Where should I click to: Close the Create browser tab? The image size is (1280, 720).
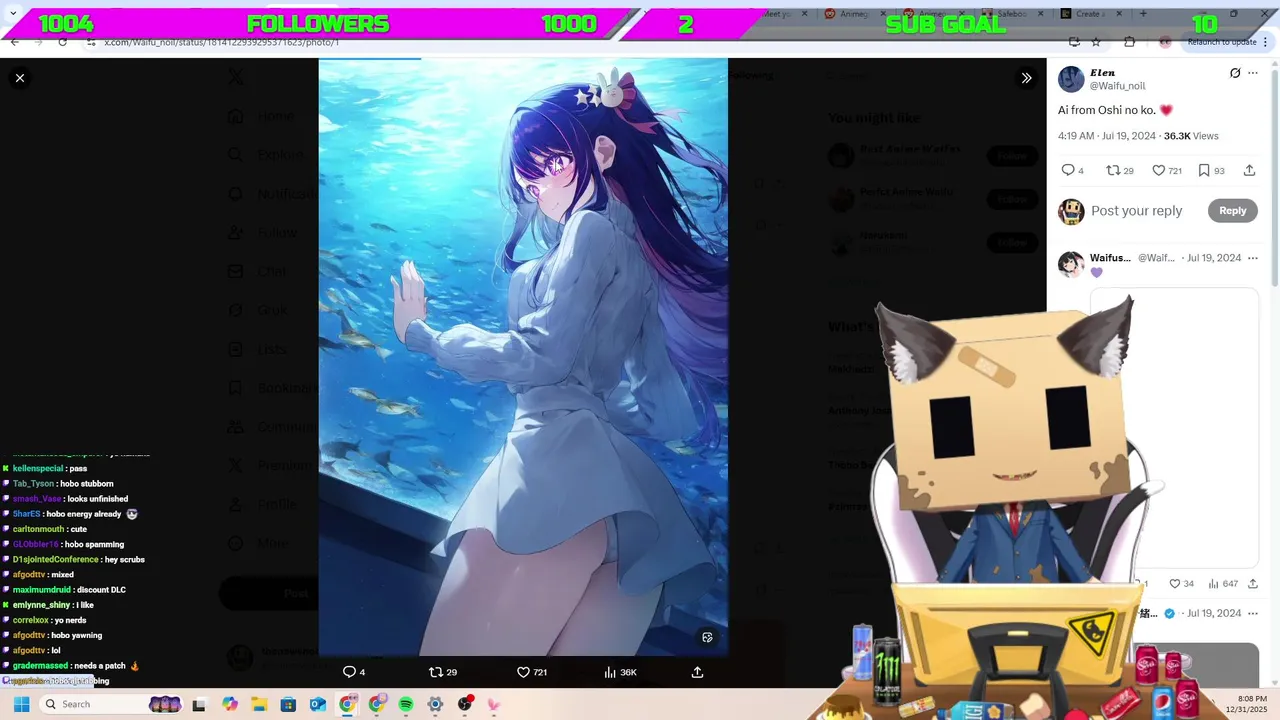click(1117, 14)
